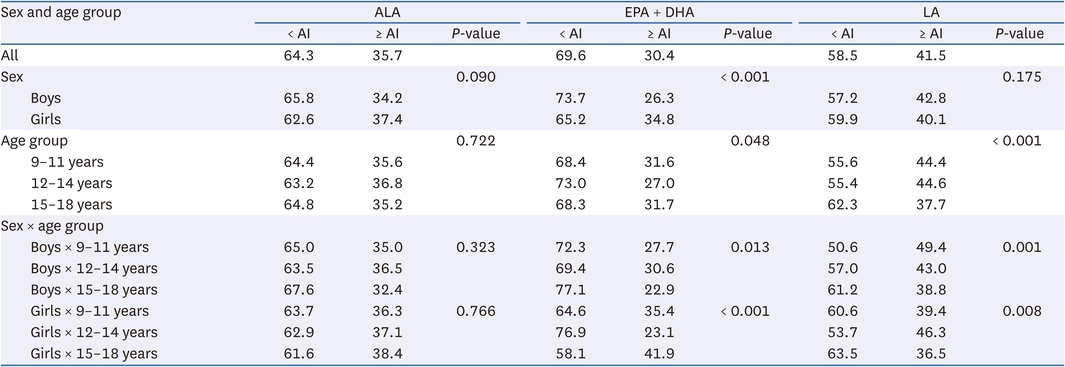The image size is (1065, 367).
Task: Click the 'Boys' row label
Action: click(x=46, y=99)
